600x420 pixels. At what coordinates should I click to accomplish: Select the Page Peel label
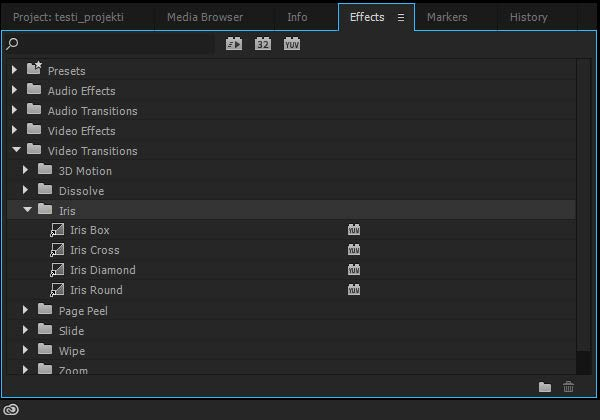pos(83,311)
